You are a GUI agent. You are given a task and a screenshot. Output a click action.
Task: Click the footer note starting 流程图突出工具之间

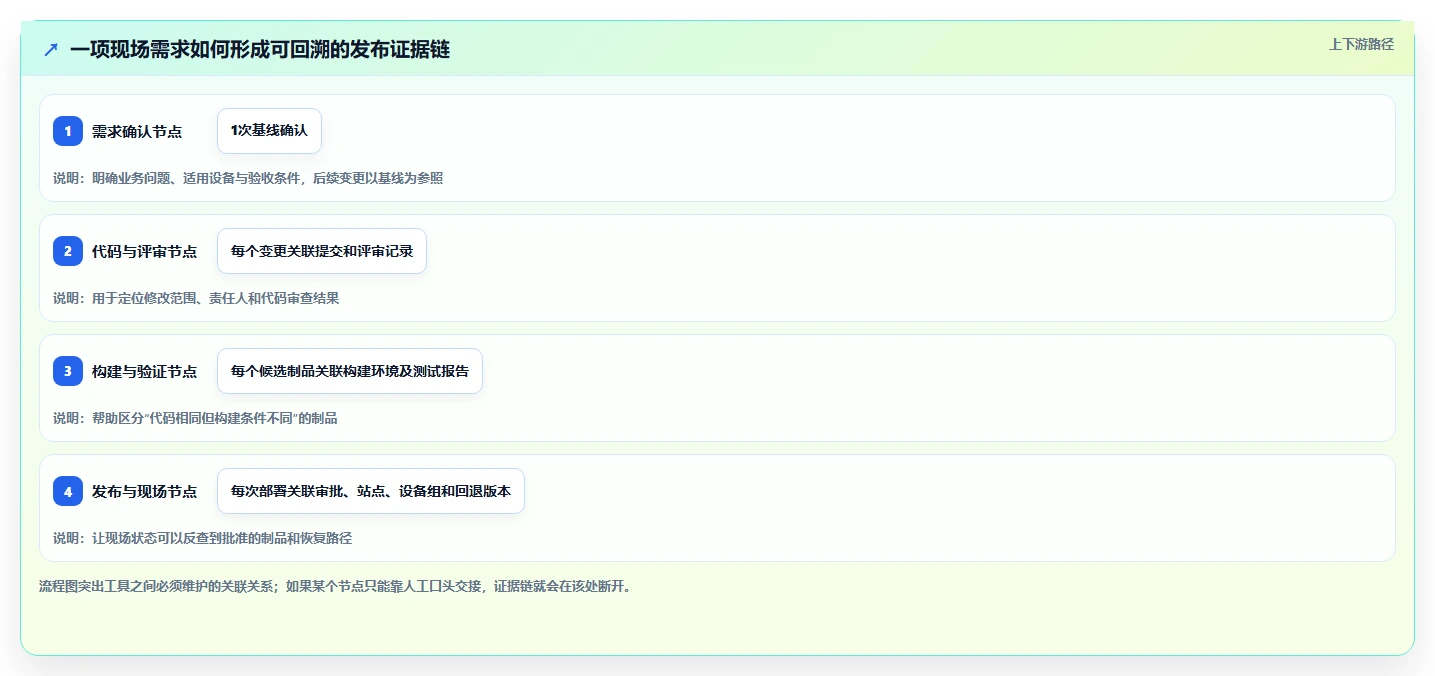[335, 586]
